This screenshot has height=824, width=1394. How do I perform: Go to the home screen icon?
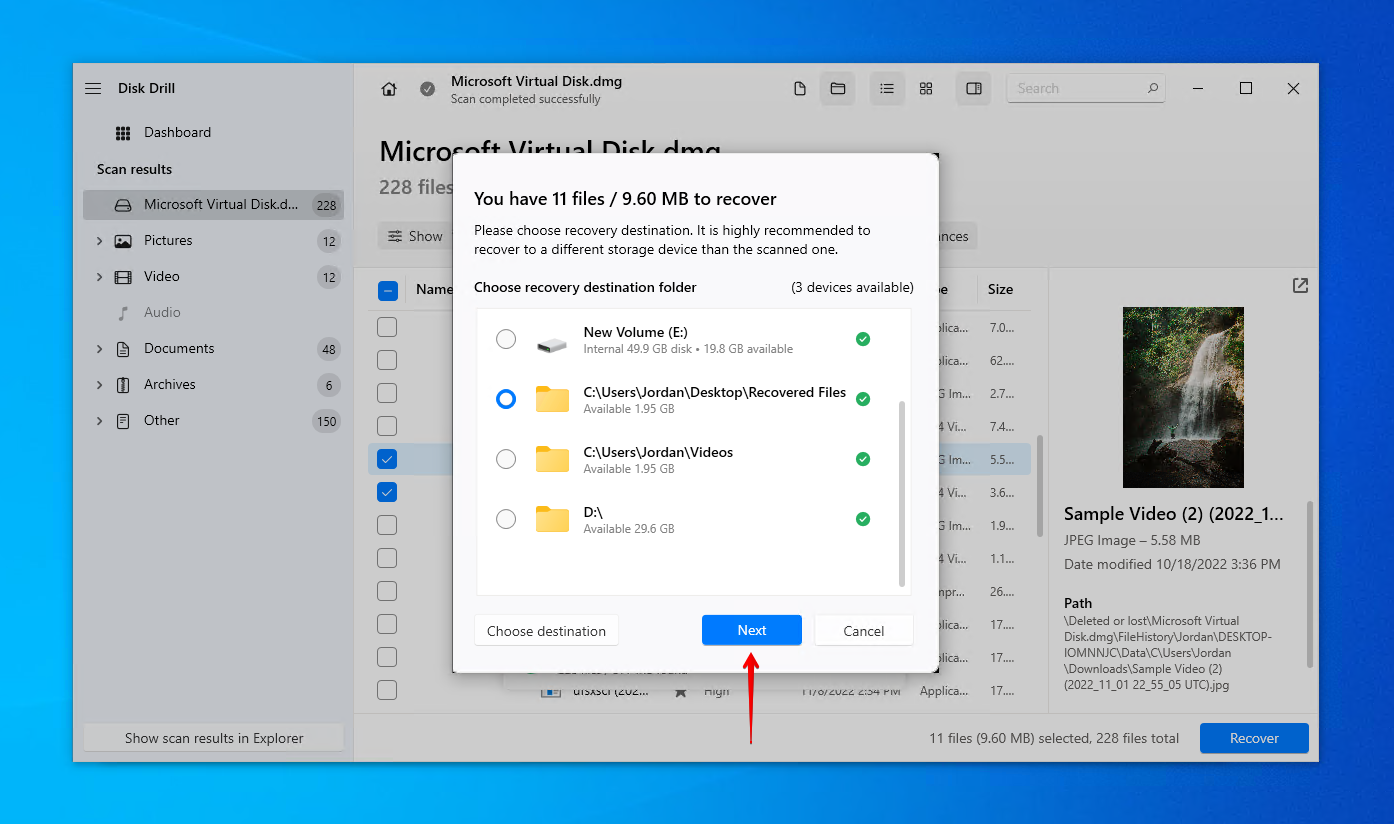click(x=389, y=89)
